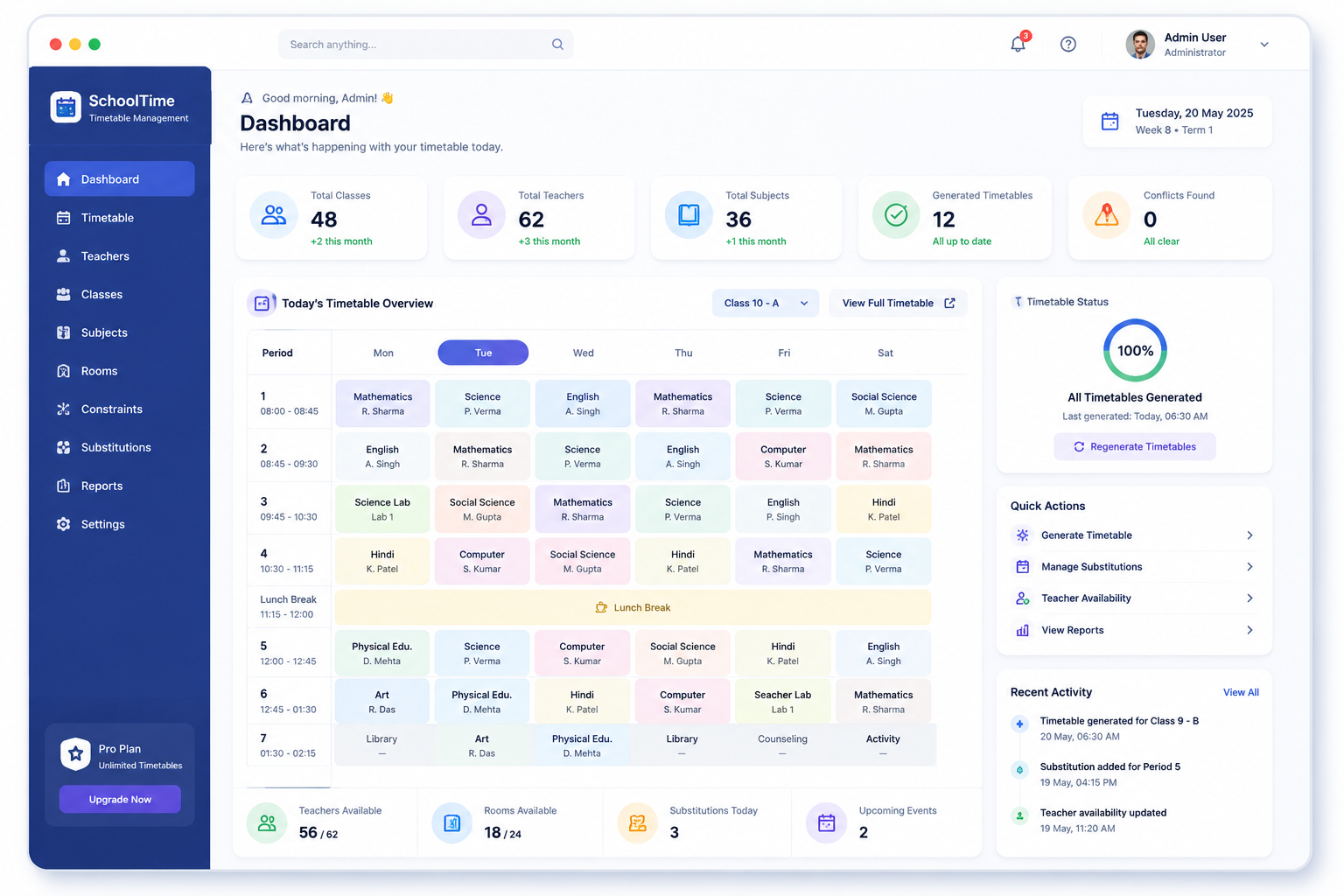Click Saturday period 3 Hindi K. Patel cell

884,509
